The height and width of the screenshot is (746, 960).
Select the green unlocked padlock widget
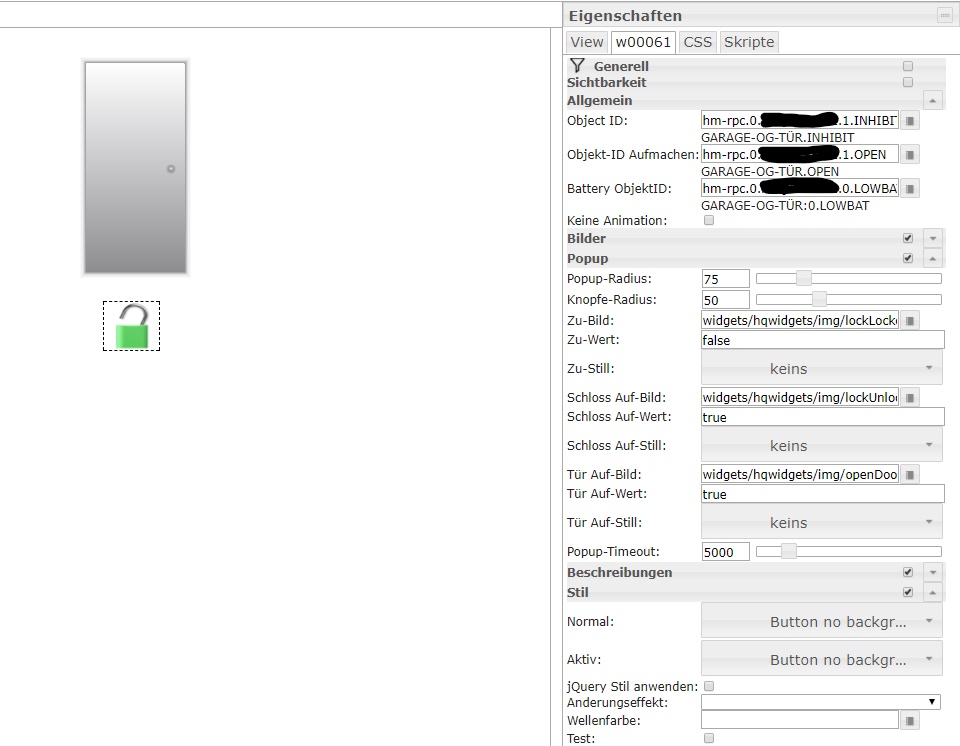click(132, 327)
